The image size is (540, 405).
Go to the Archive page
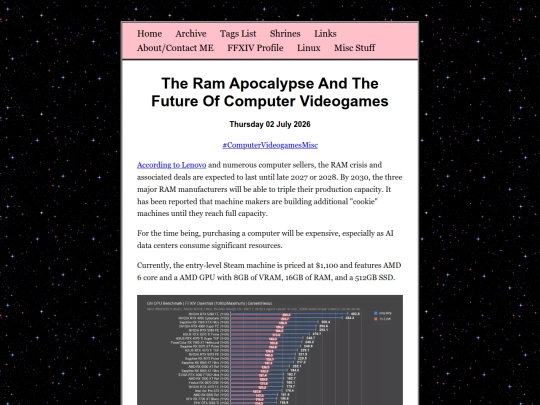pos(191,34)
